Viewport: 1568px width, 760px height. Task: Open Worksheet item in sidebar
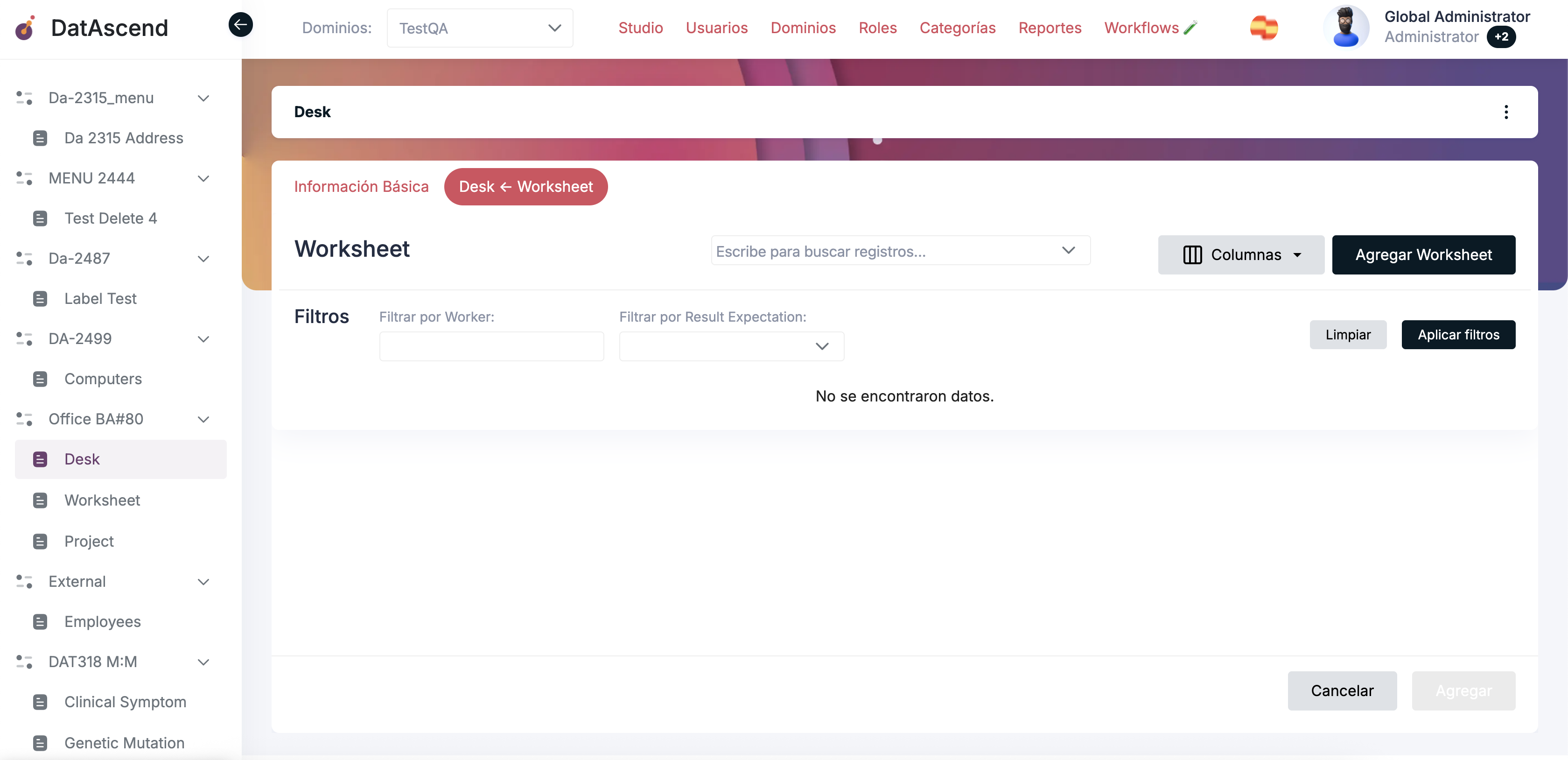102,500
